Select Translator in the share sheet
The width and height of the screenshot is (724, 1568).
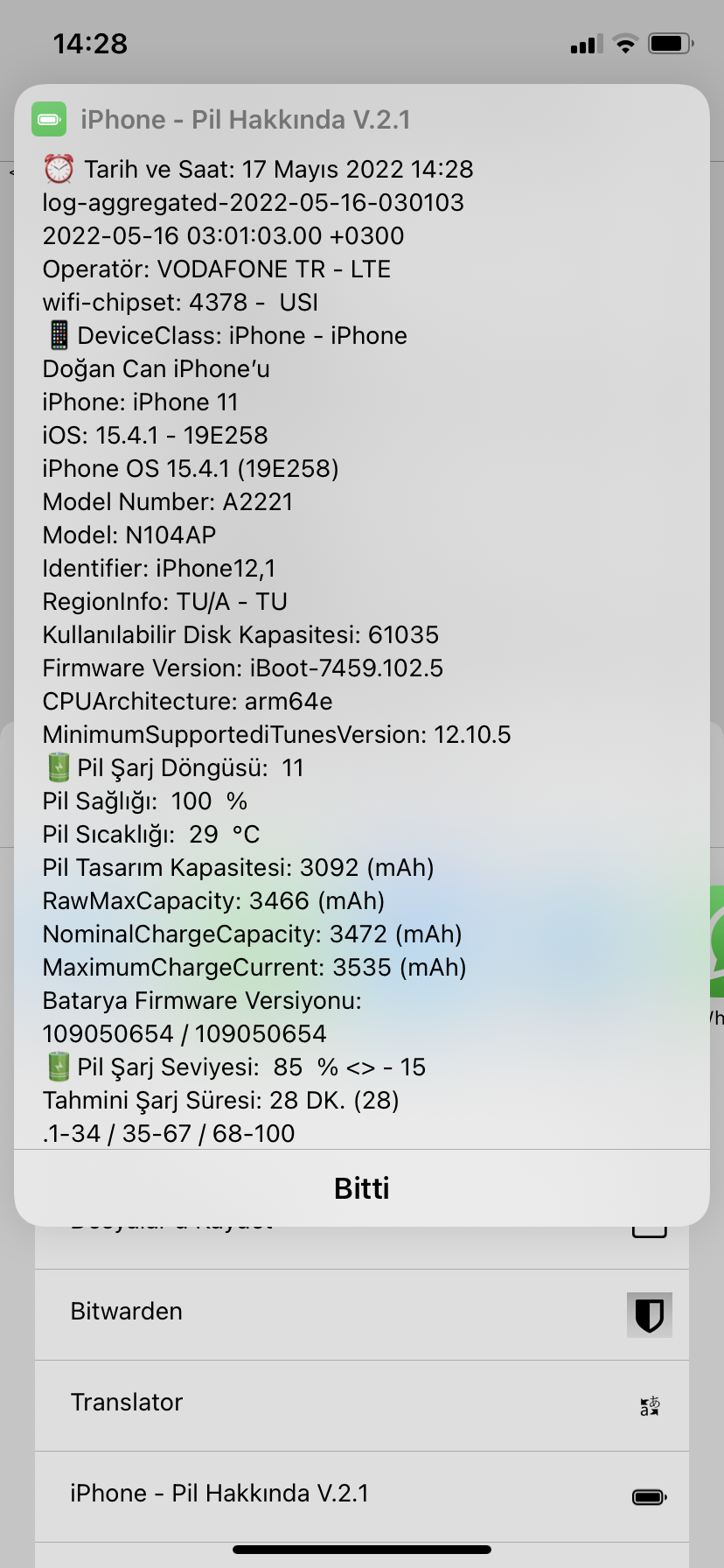(362, 1405)
